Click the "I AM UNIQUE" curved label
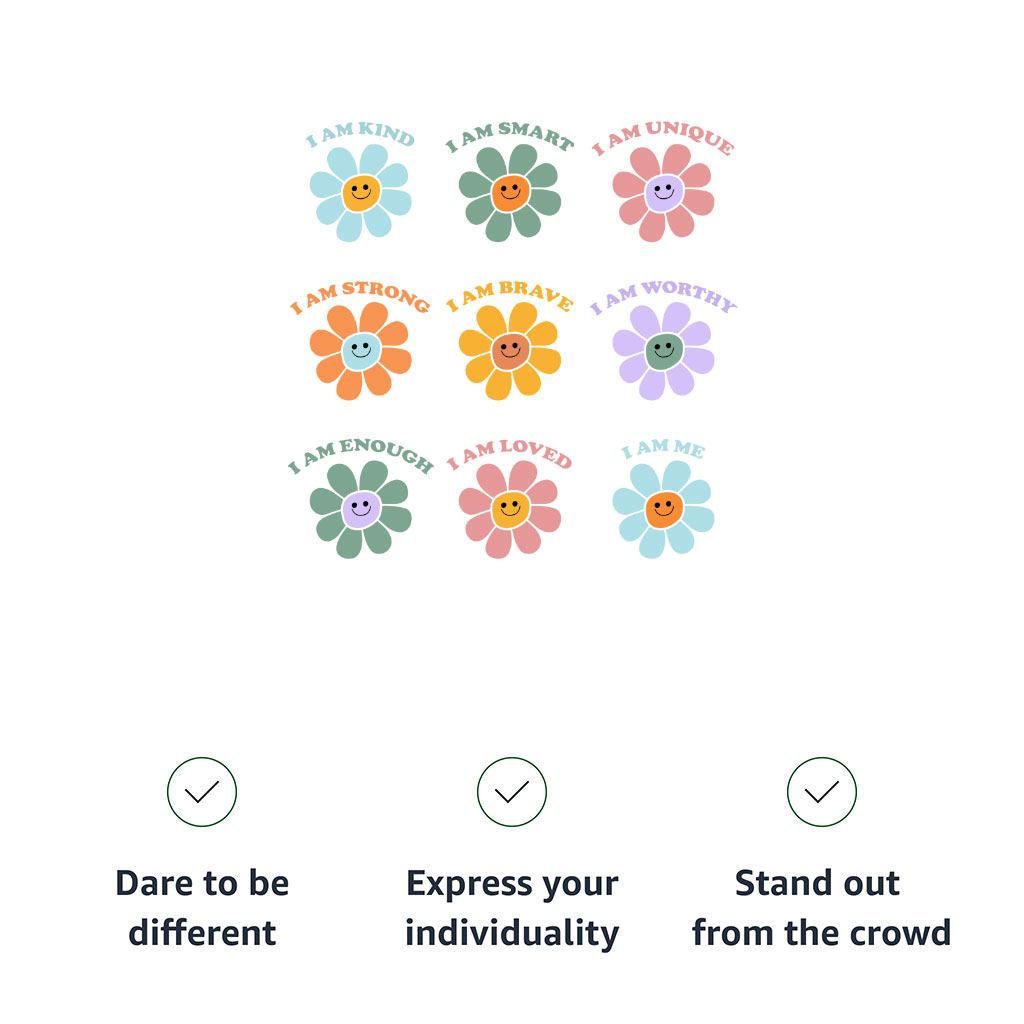The image size is (1024, 1024). (663, 136)
